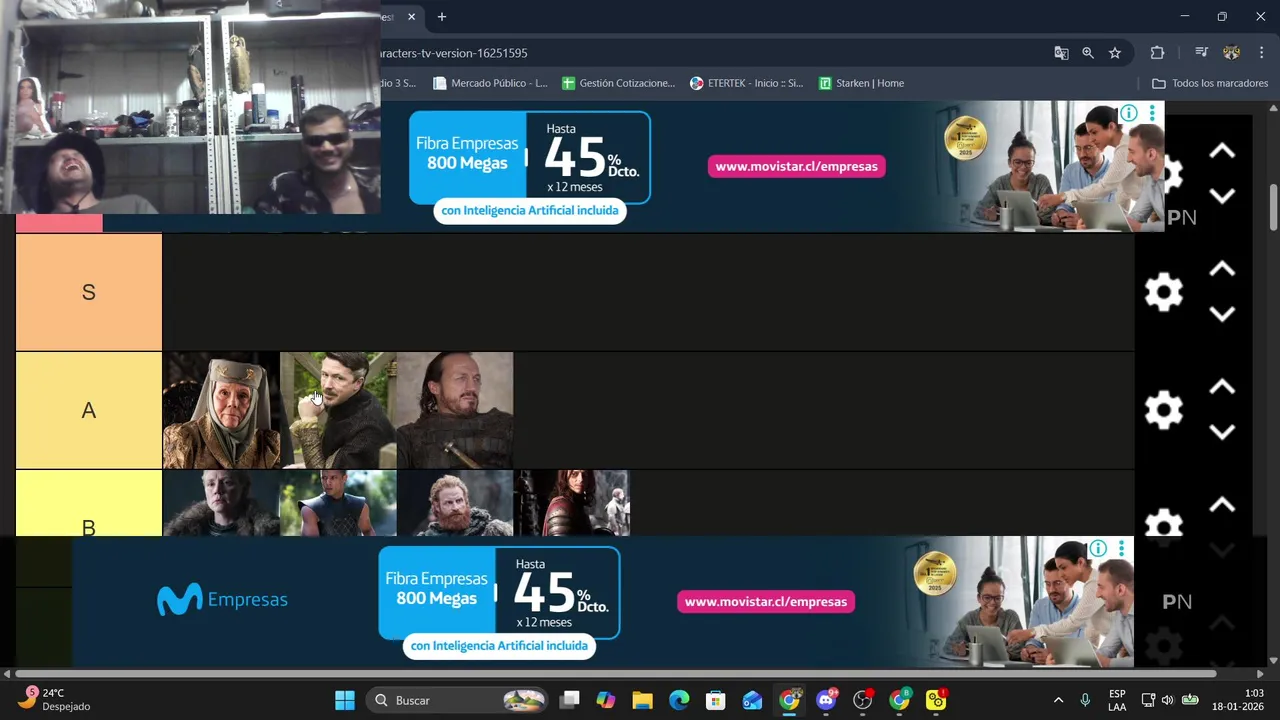The image size is (1280, 720).
Task: Open ad info icon on bottom banner
Action: [1098, 548]
